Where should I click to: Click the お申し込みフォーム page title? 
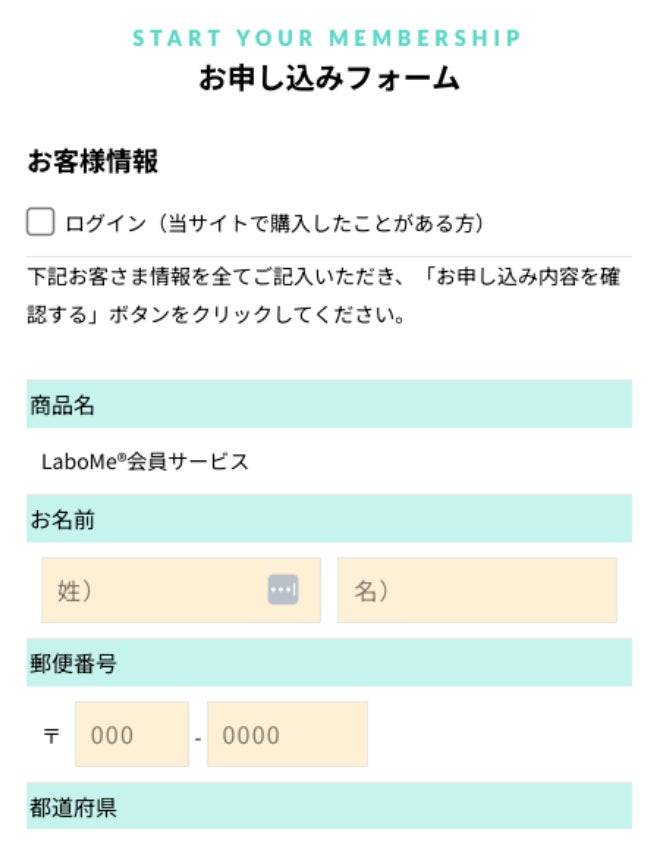point(329,79)
